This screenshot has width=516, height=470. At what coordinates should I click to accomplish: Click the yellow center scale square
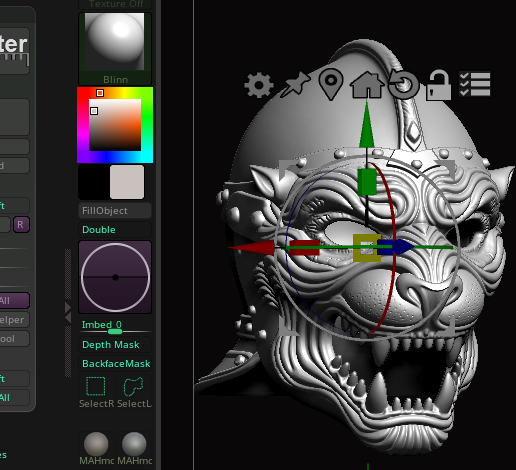tap(367, 248)
